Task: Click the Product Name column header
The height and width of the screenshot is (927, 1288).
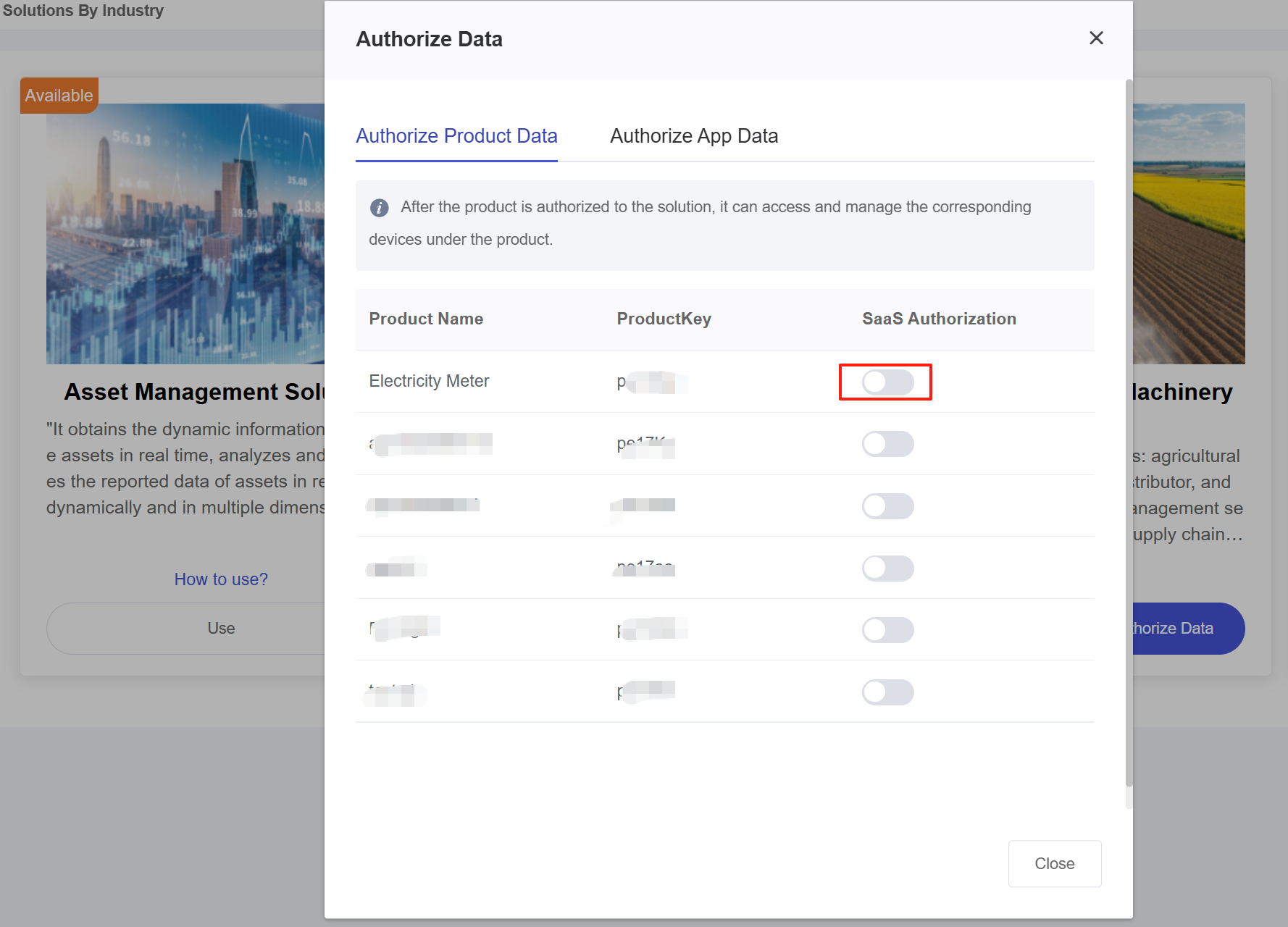Action: coord(426,319)
